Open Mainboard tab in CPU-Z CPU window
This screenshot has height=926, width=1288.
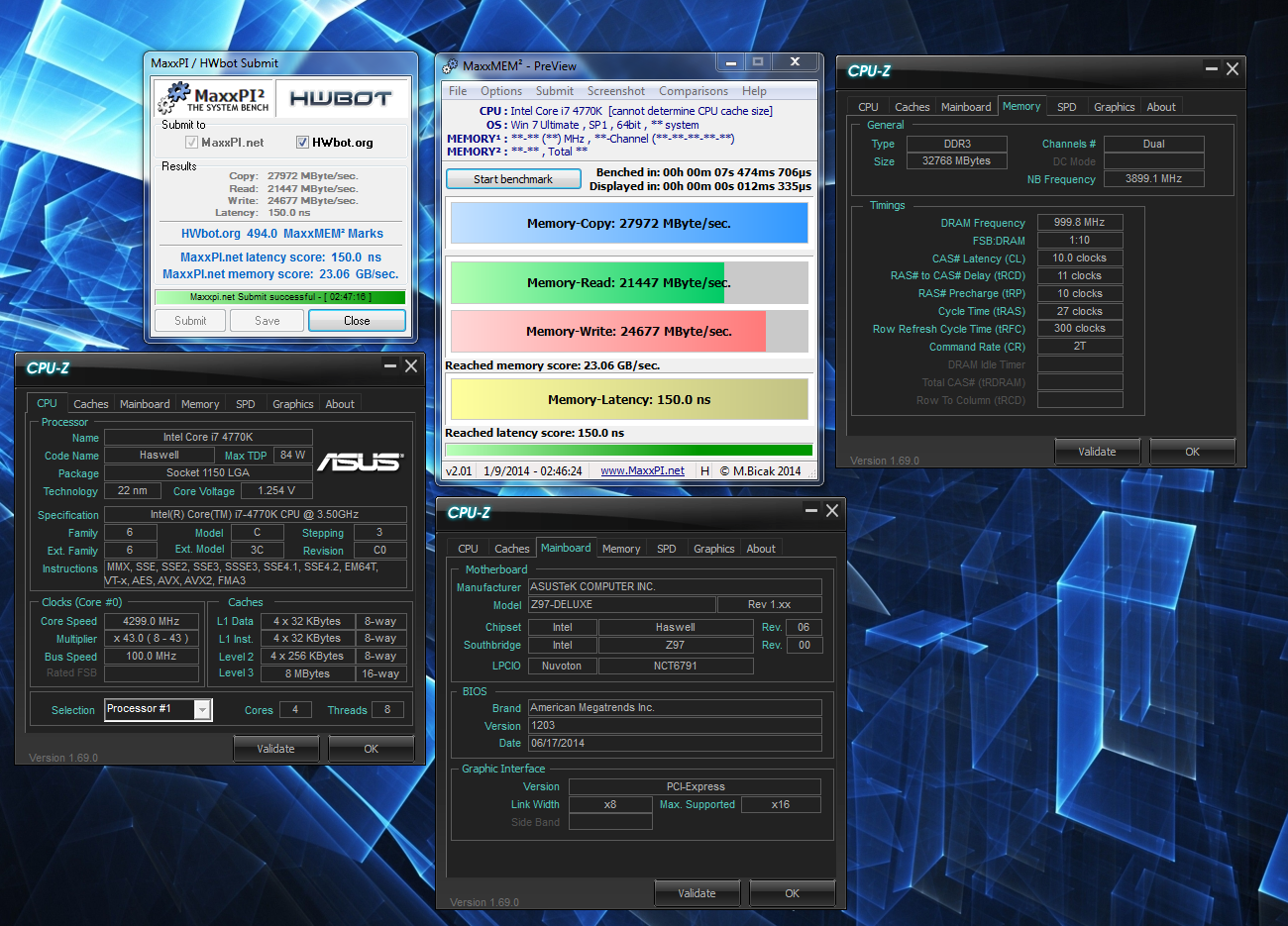(x=145, y=404)
